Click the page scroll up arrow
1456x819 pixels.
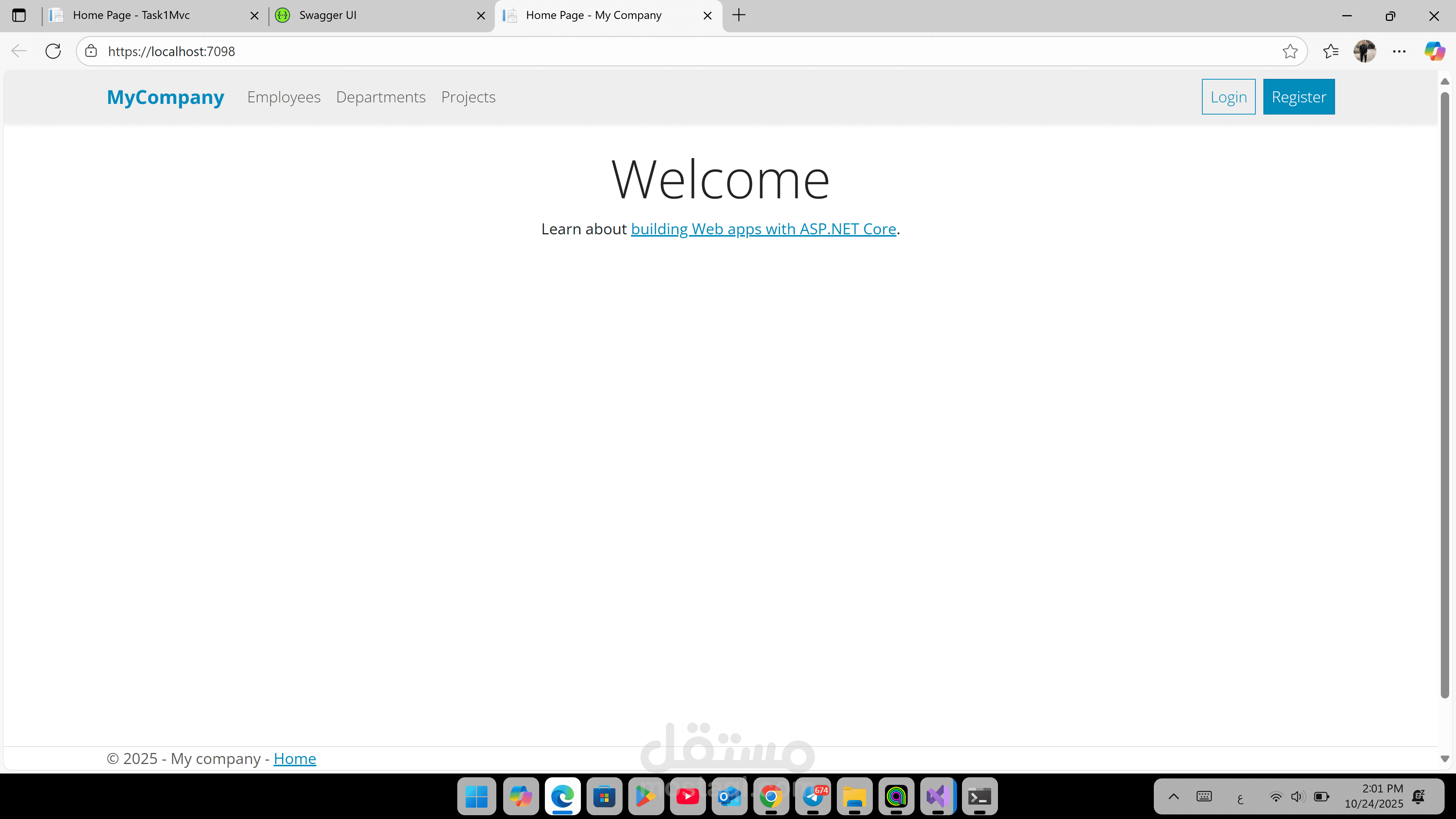tap(1445, 82)
